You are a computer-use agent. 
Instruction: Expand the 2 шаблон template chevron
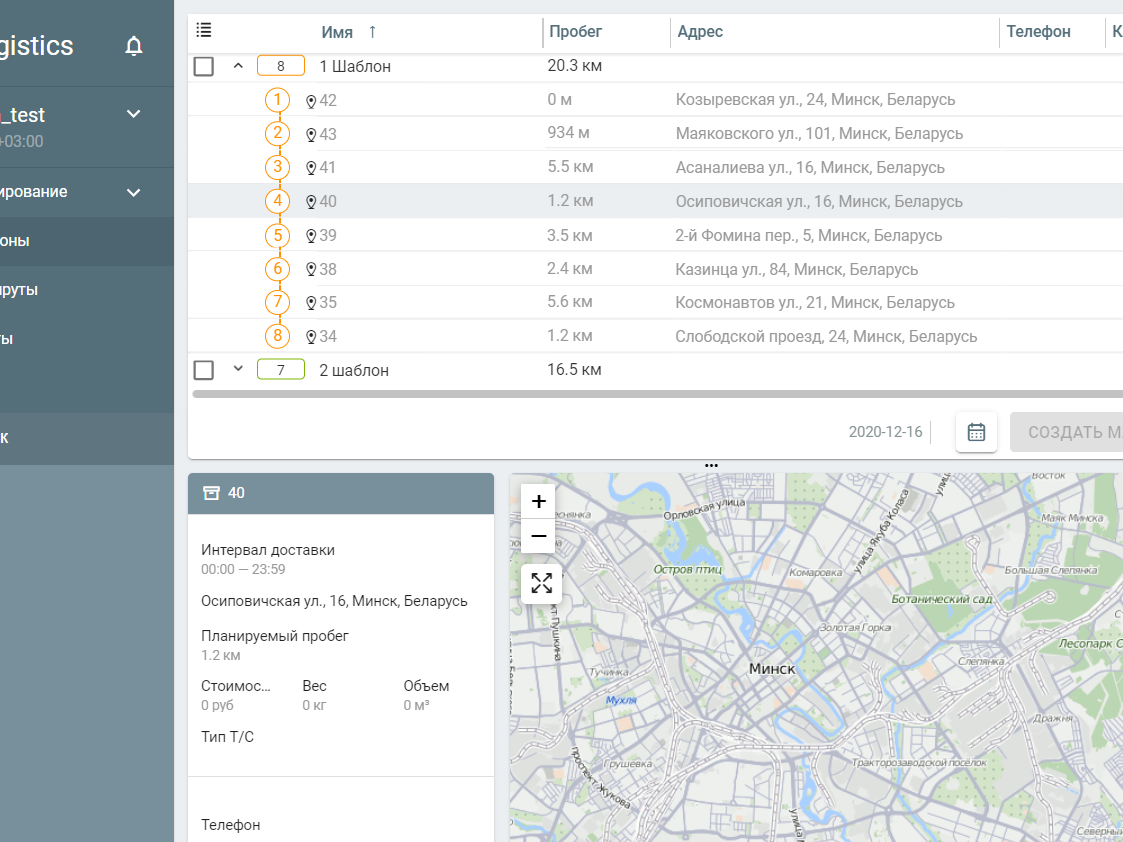click(x=238, y=369)
